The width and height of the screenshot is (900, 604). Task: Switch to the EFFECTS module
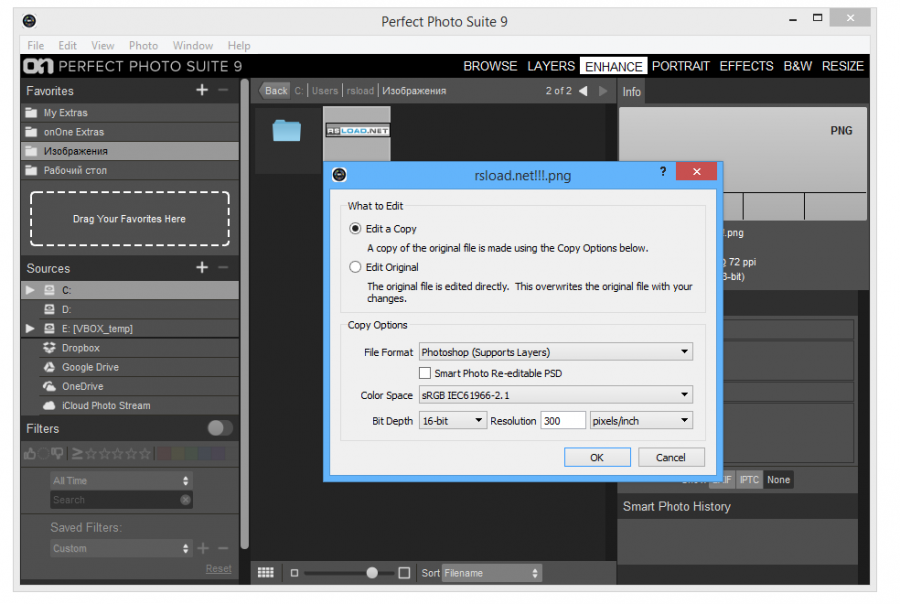click(x=746, y=66)
